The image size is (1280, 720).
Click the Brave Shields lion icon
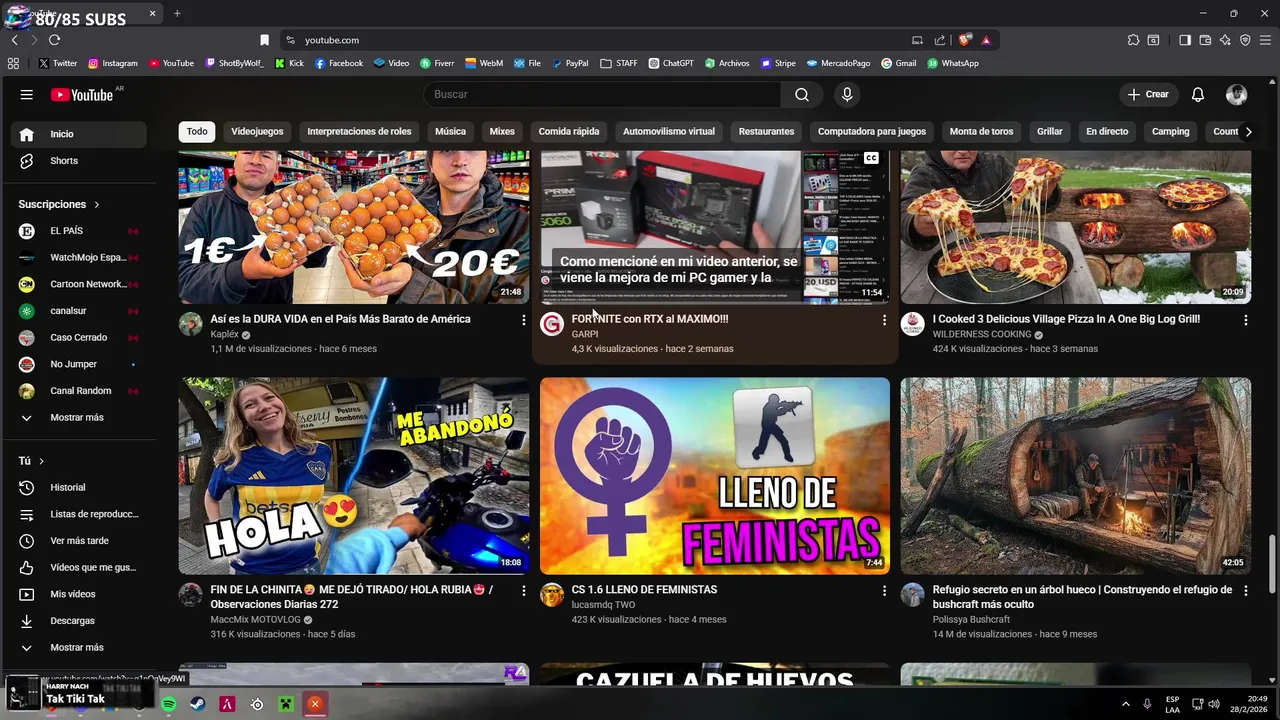pyautogui.click(x=964, y=40)
